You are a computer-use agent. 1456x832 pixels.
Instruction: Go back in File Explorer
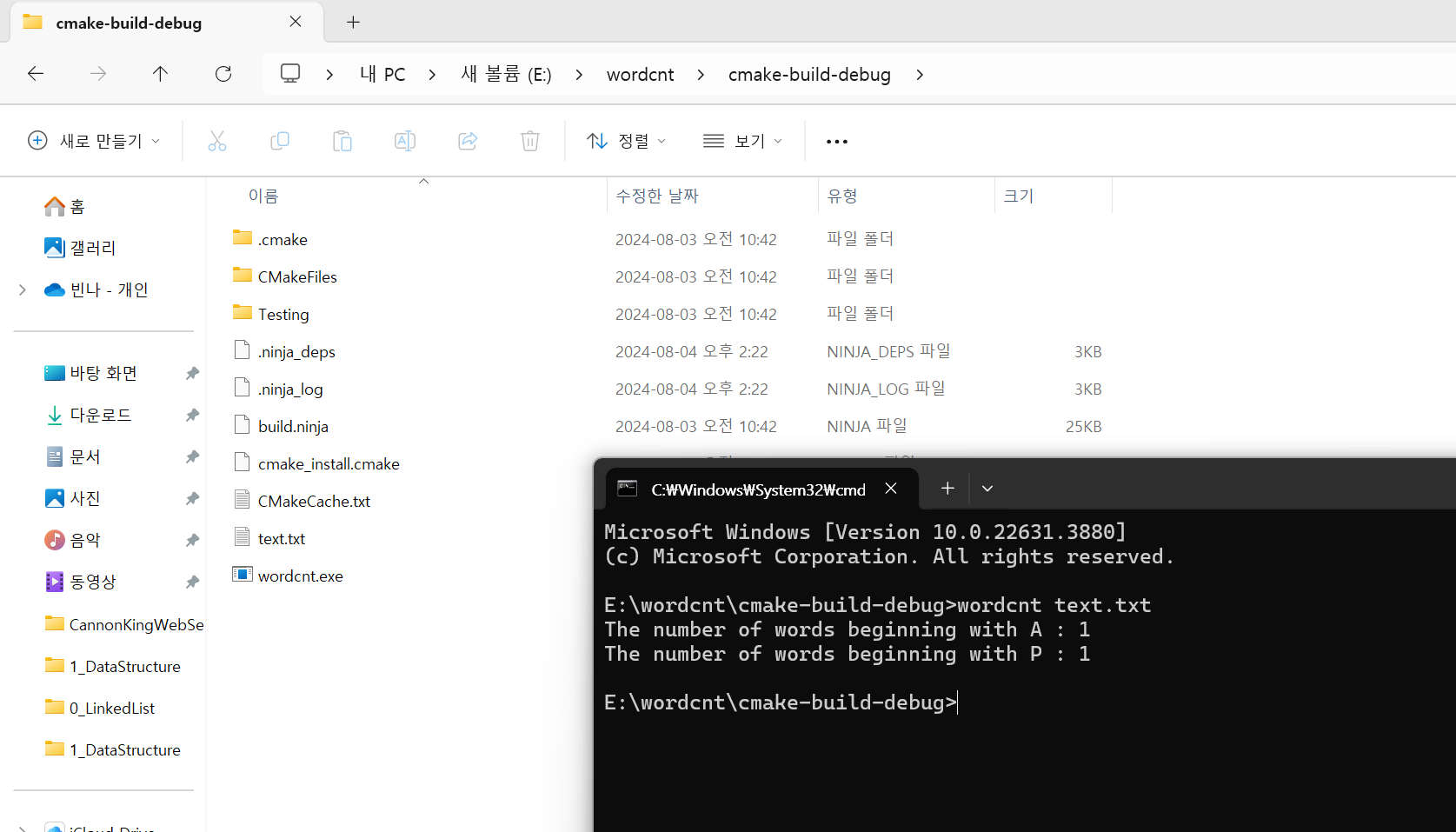pos(36,74)
